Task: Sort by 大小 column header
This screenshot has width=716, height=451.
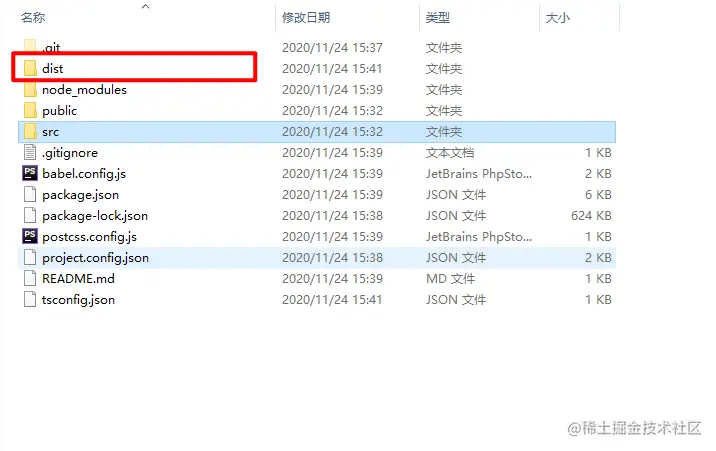Action: 558,18
